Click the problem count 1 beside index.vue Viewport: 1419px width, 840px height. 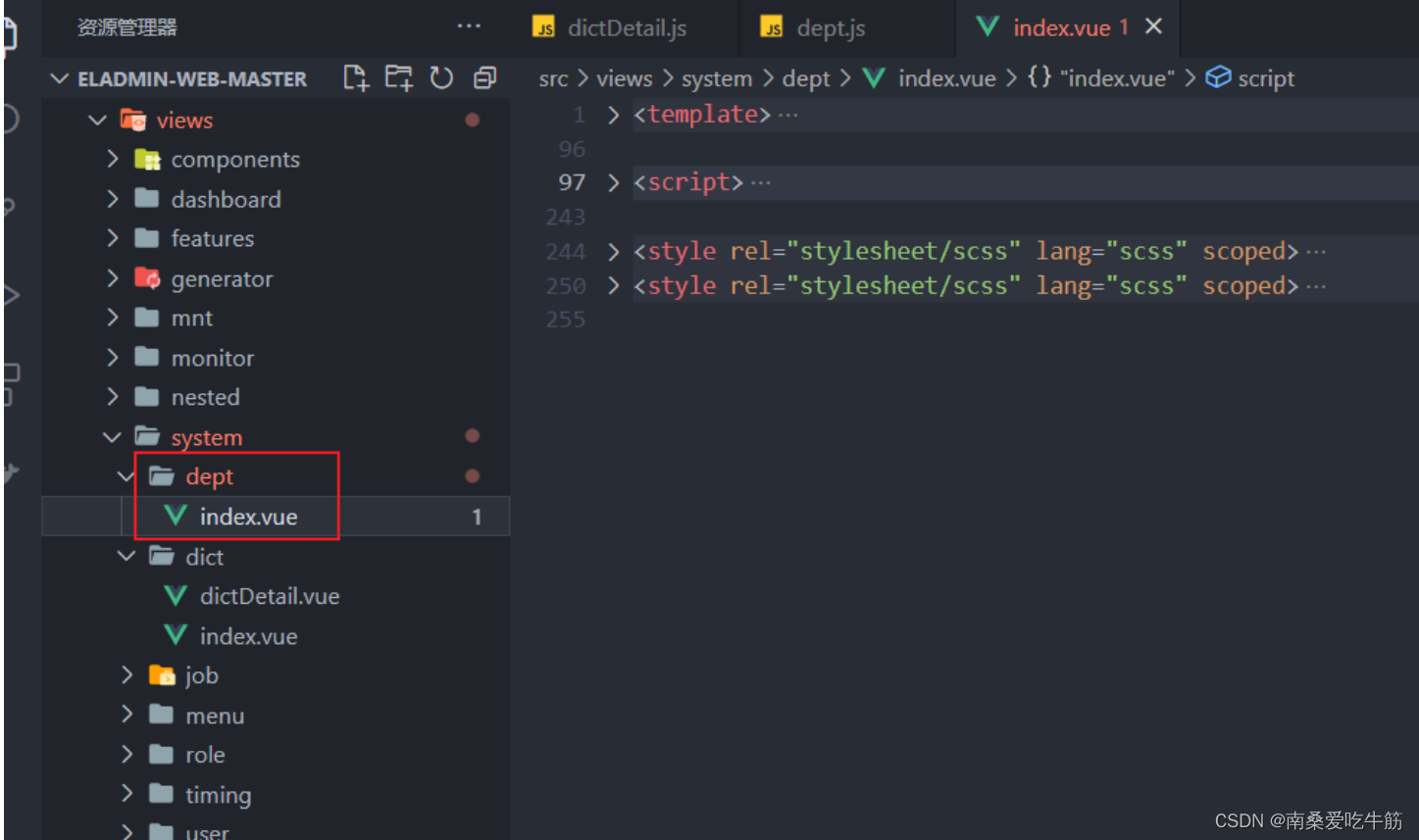(x=477, y=517)
